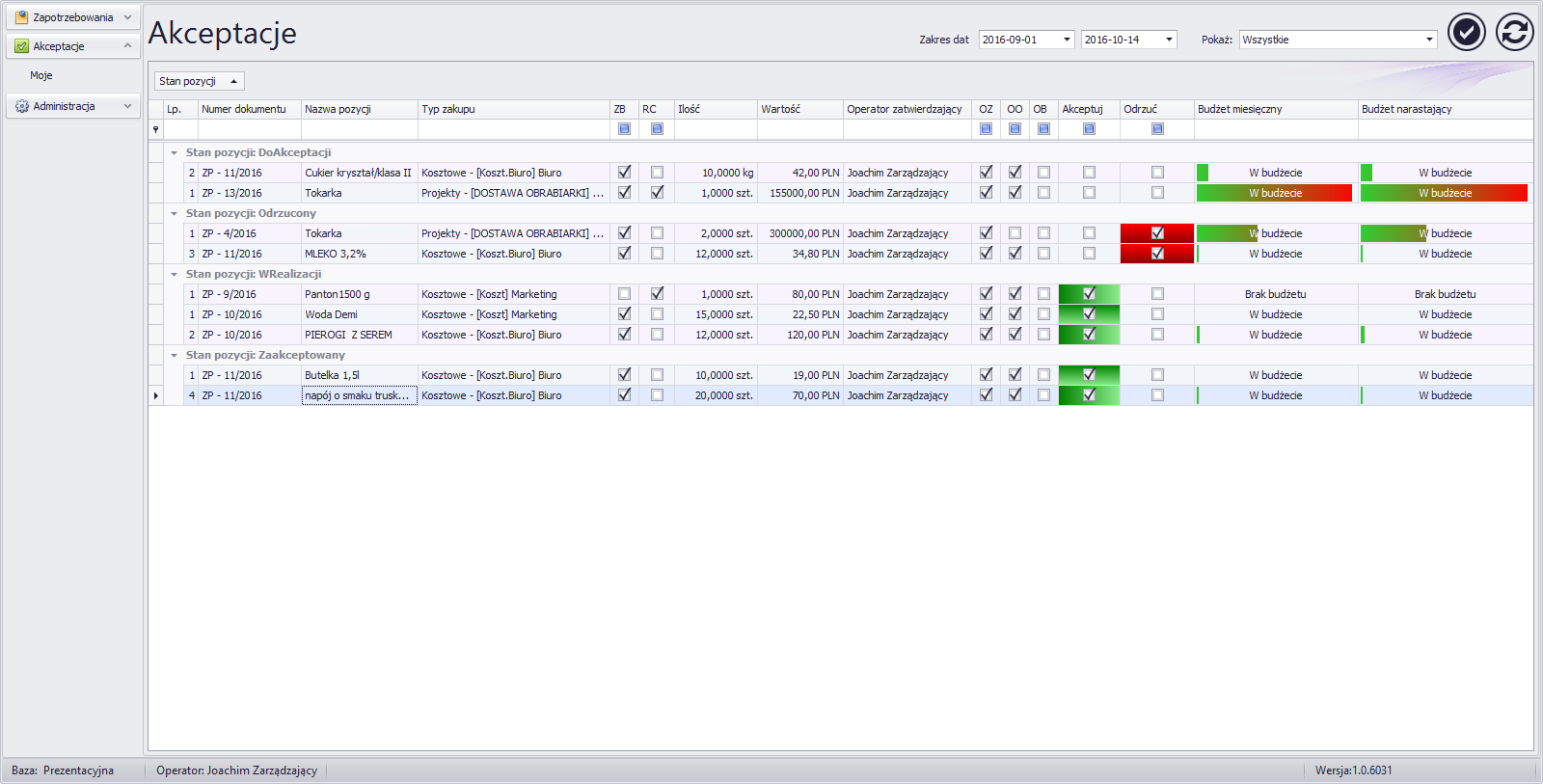Uncheck Odrzuć for Tokarka ZP - 4/2016
This screenshot has height=784, width=1543.
(x=1157, y=233)
